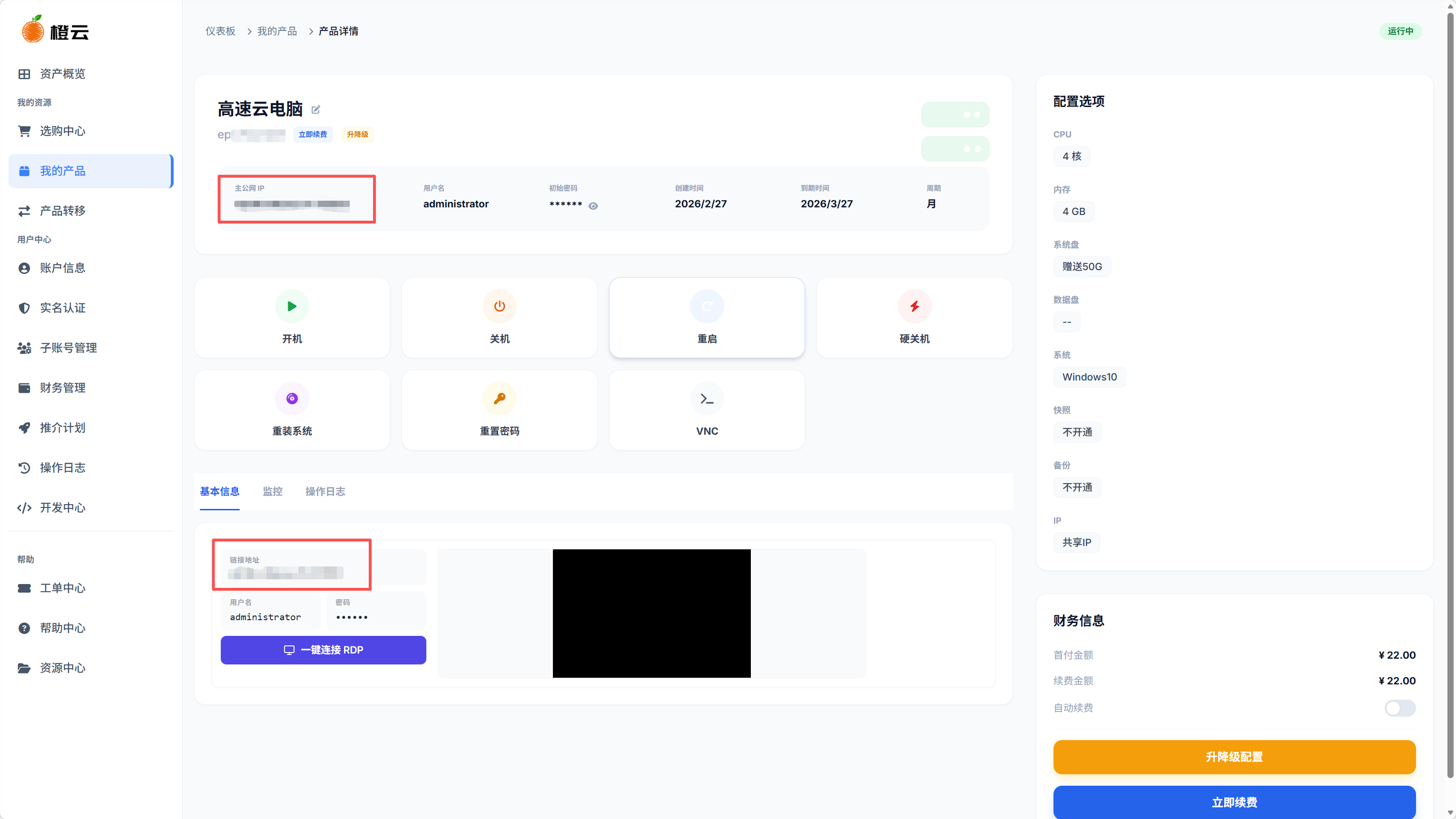Click the small 升降级 tag link

click(357, 135)
